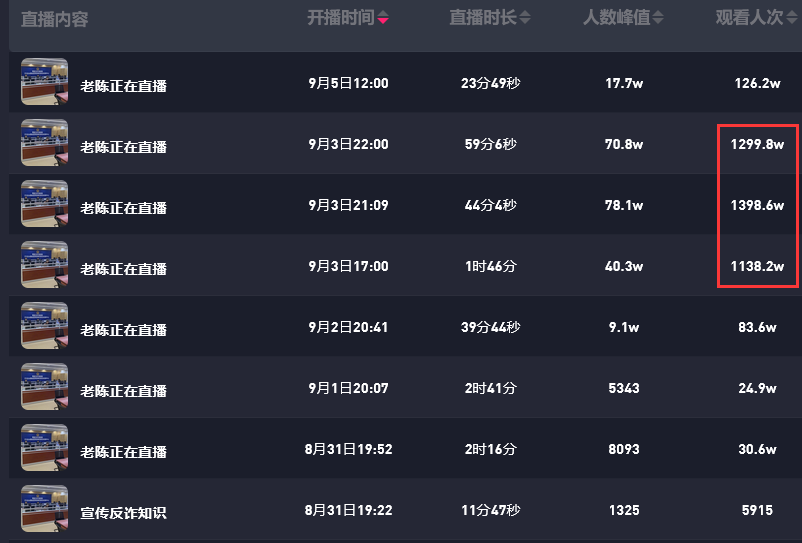Click the 直播时长 header text
The width and height of the screenshot is (802, 543).
483,18
